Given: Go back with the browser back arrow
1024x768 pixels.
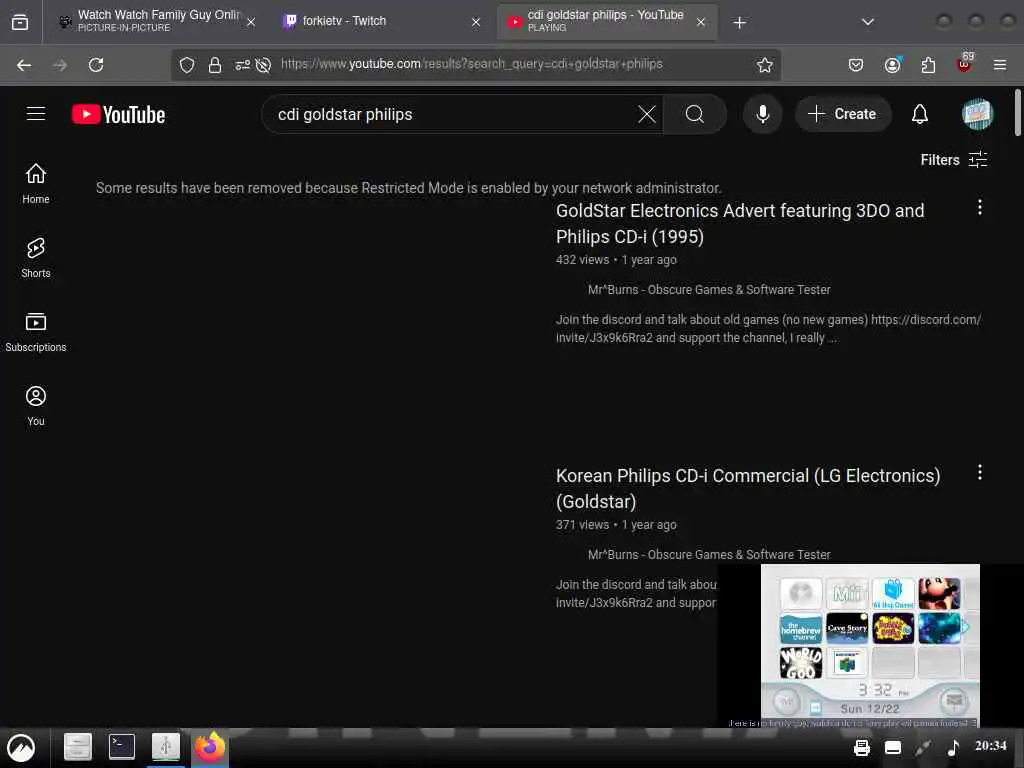Looking at the screenshot, I should pyautogui.click(x=24, y=65).
